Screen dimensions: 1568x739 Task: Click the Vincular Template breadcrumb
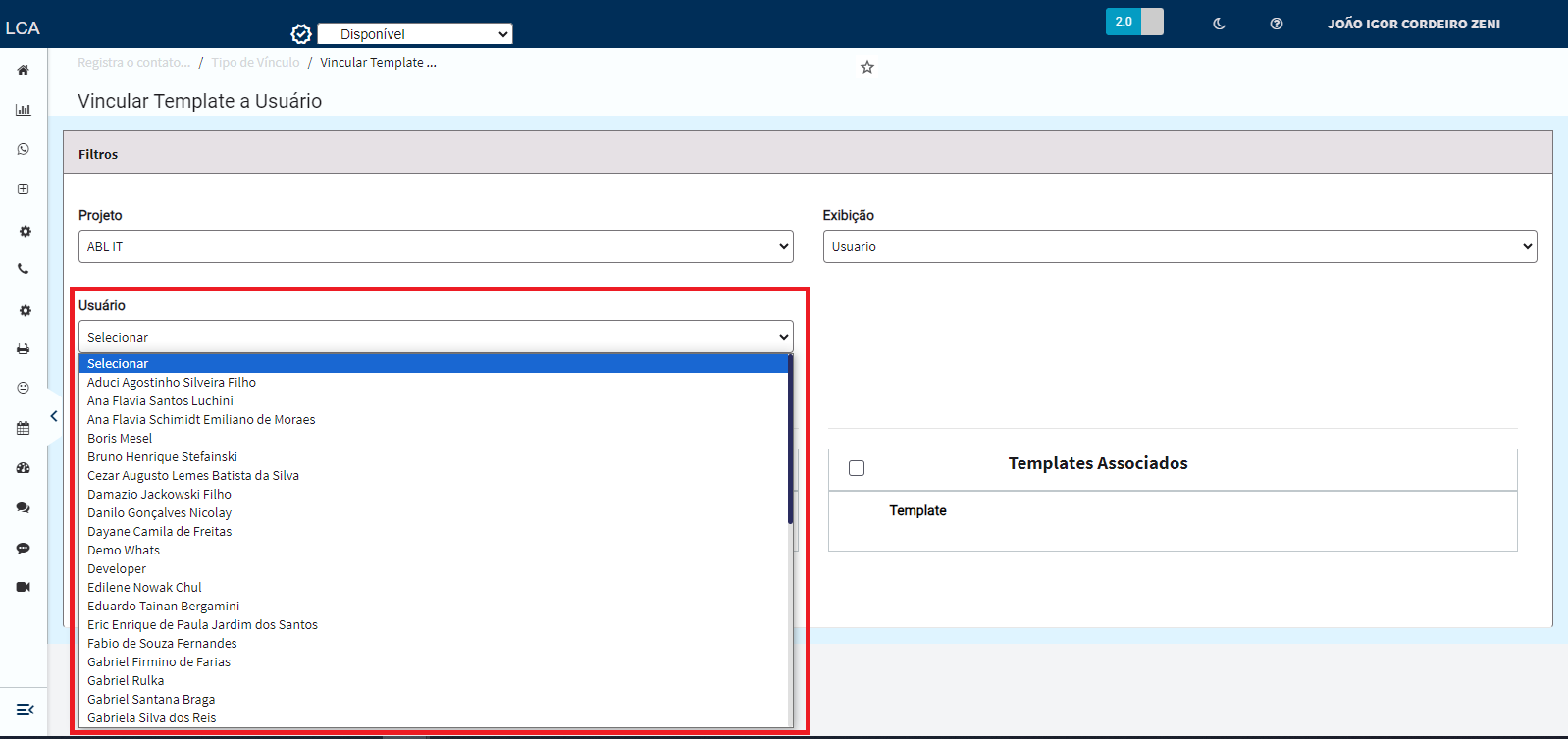click(378, 62)
